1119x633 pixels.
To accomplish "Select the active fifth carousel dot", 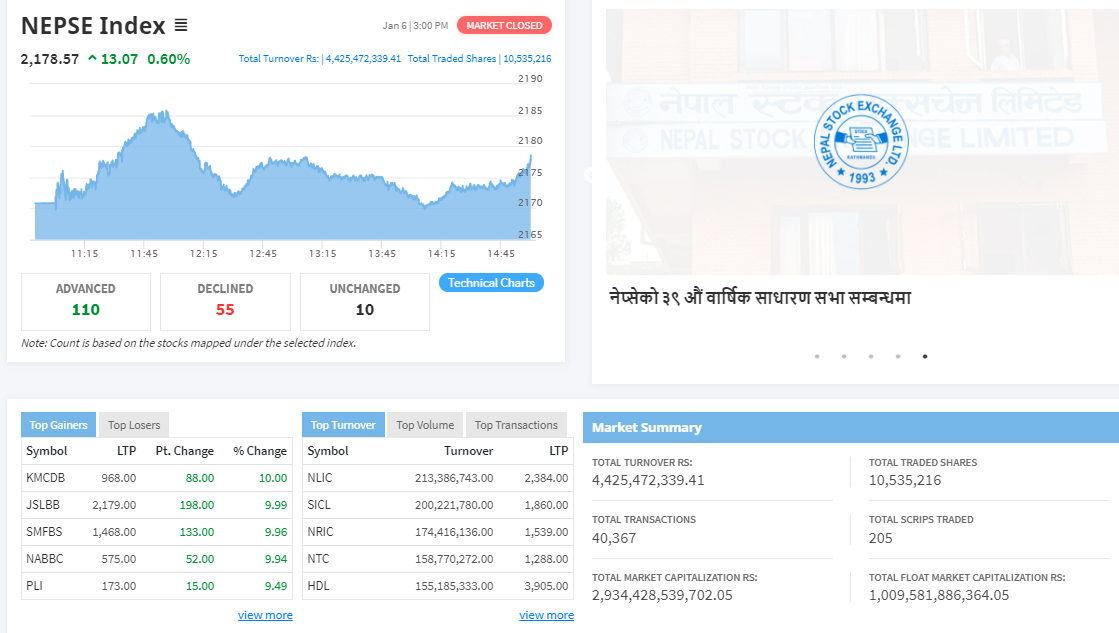I will 925,356.
